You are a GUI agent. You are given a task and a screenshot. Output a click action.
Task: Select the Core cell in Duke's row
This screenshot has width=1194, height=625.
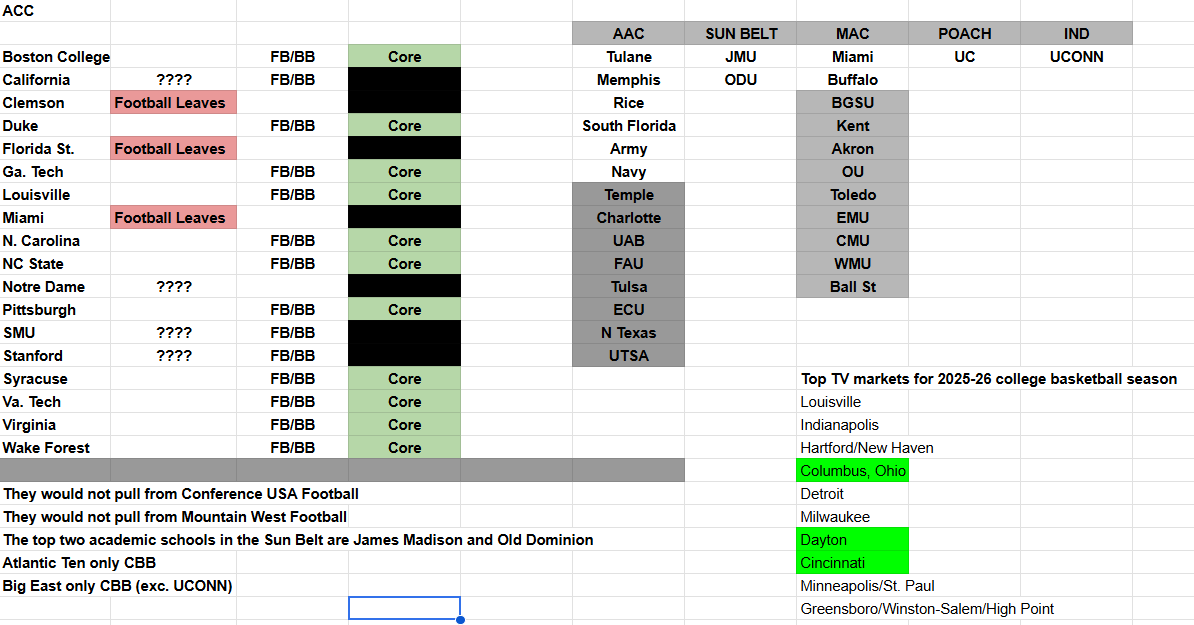(404, 126)
